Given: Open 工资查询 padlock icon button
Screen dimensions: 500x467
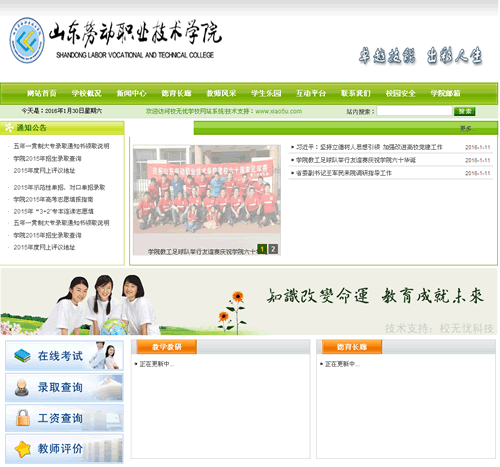Looking at the screenshot, I should [64, 418].
